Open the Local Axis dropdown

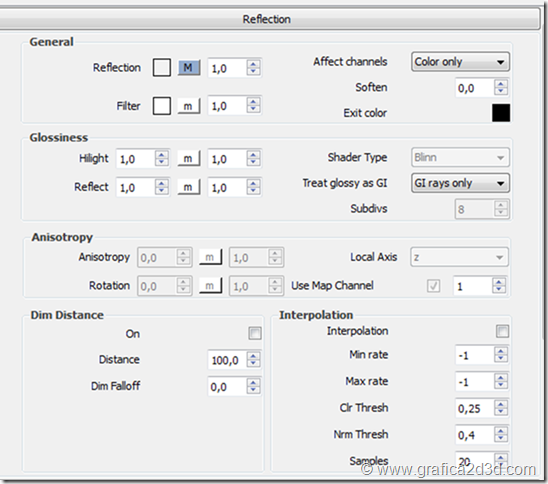click(x=459, y=257)
